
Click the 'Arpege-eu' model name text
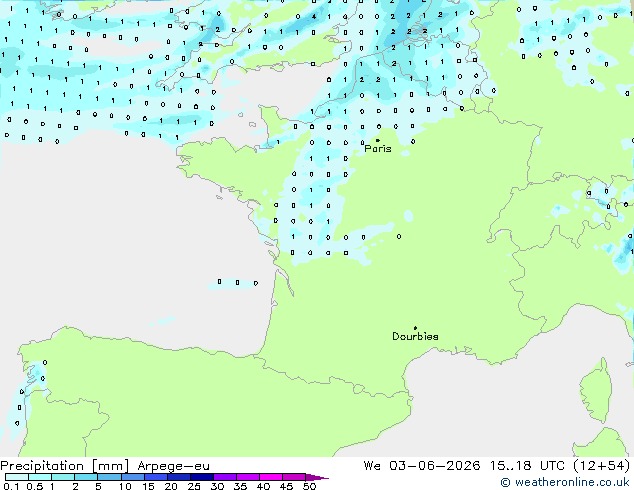coord(173,466)
